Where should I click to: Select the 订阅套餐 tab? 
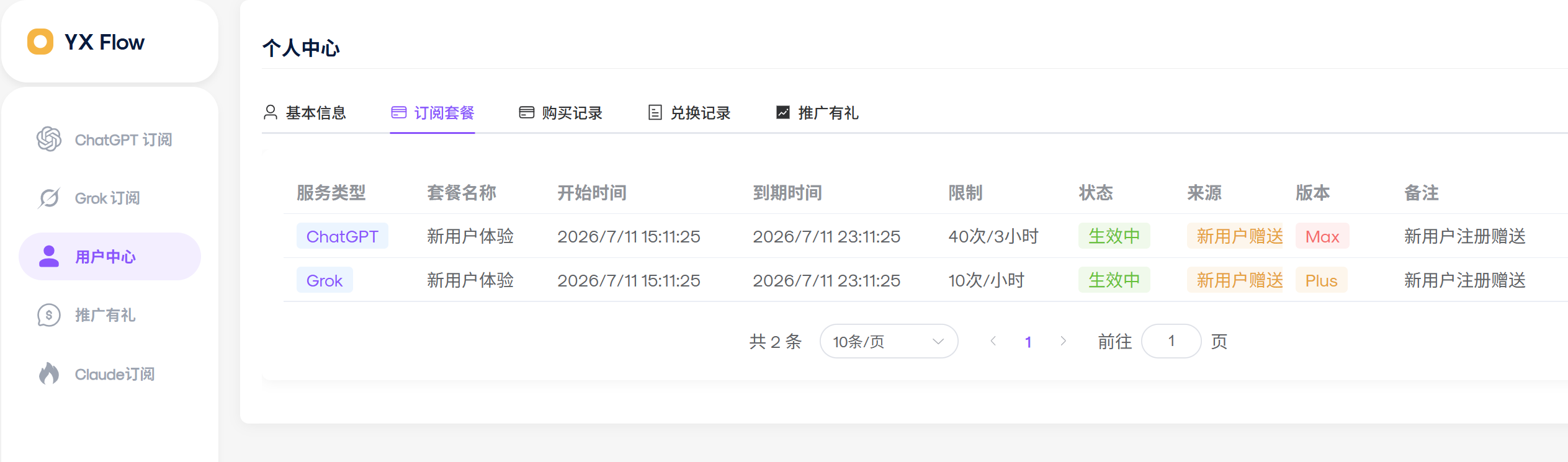coord(432,113)
